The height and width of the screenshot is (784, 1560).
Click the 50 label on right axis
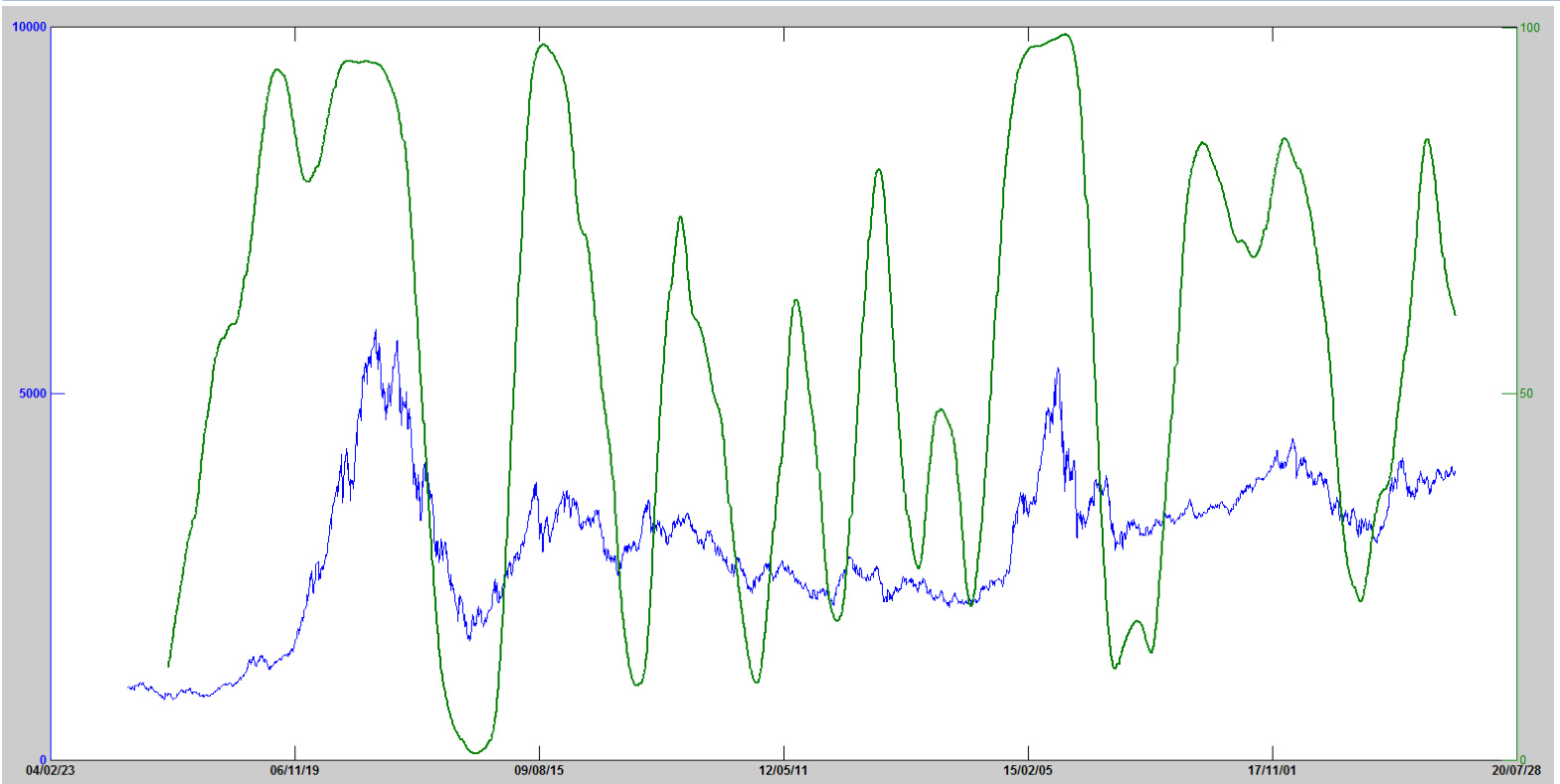tap(1526, 393)
